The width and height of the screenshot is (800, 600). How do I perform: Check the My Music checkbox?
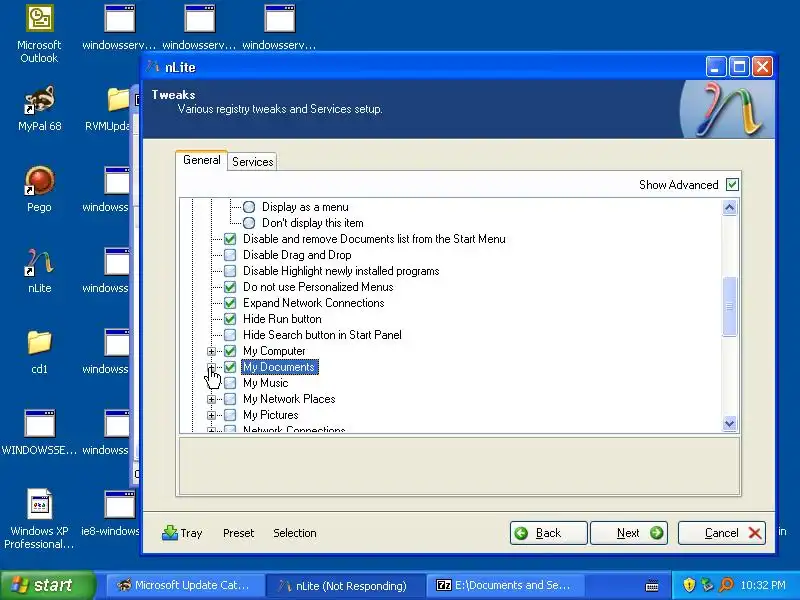[x=230, y=383]
